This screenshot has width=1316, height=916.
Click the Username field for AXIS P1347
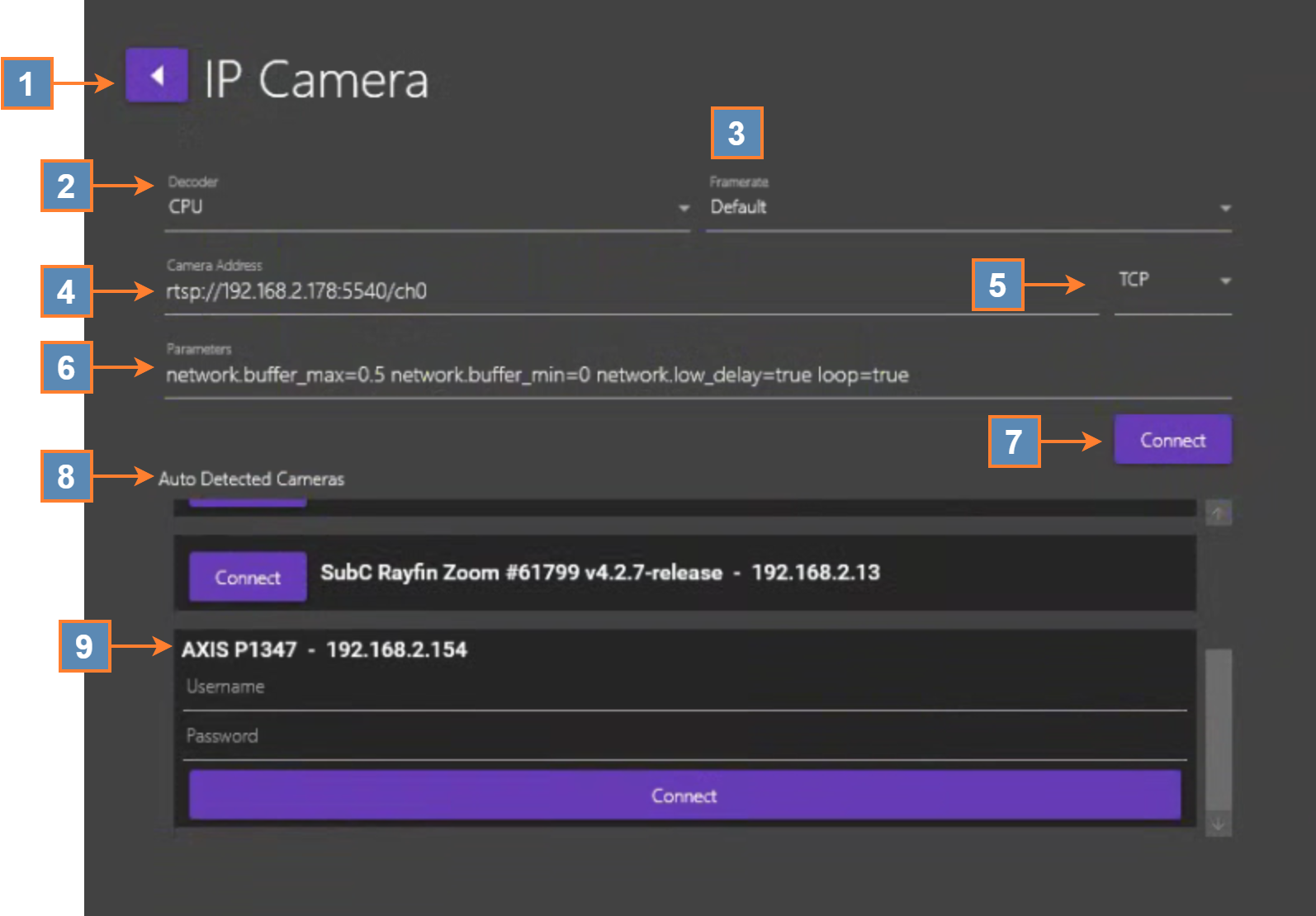pos(684,687)
